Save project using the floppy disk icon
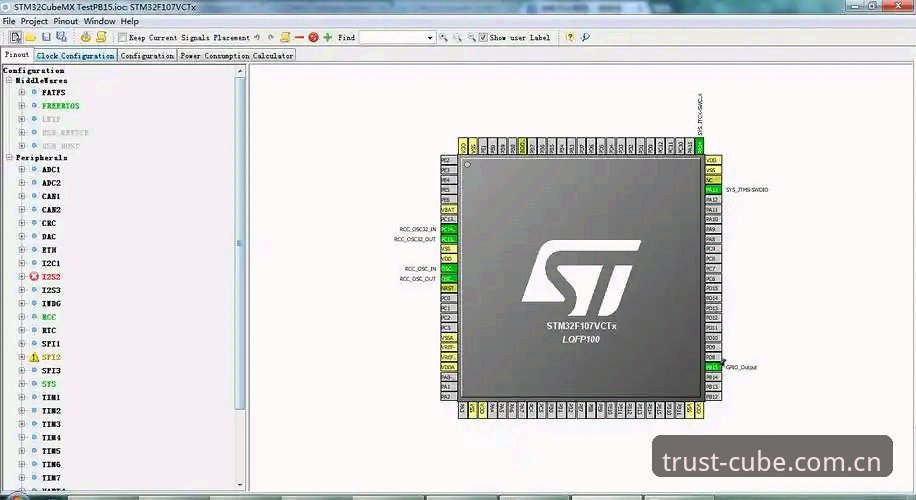The height and width of the screenshot is (500, 916). tap(46, 37)
